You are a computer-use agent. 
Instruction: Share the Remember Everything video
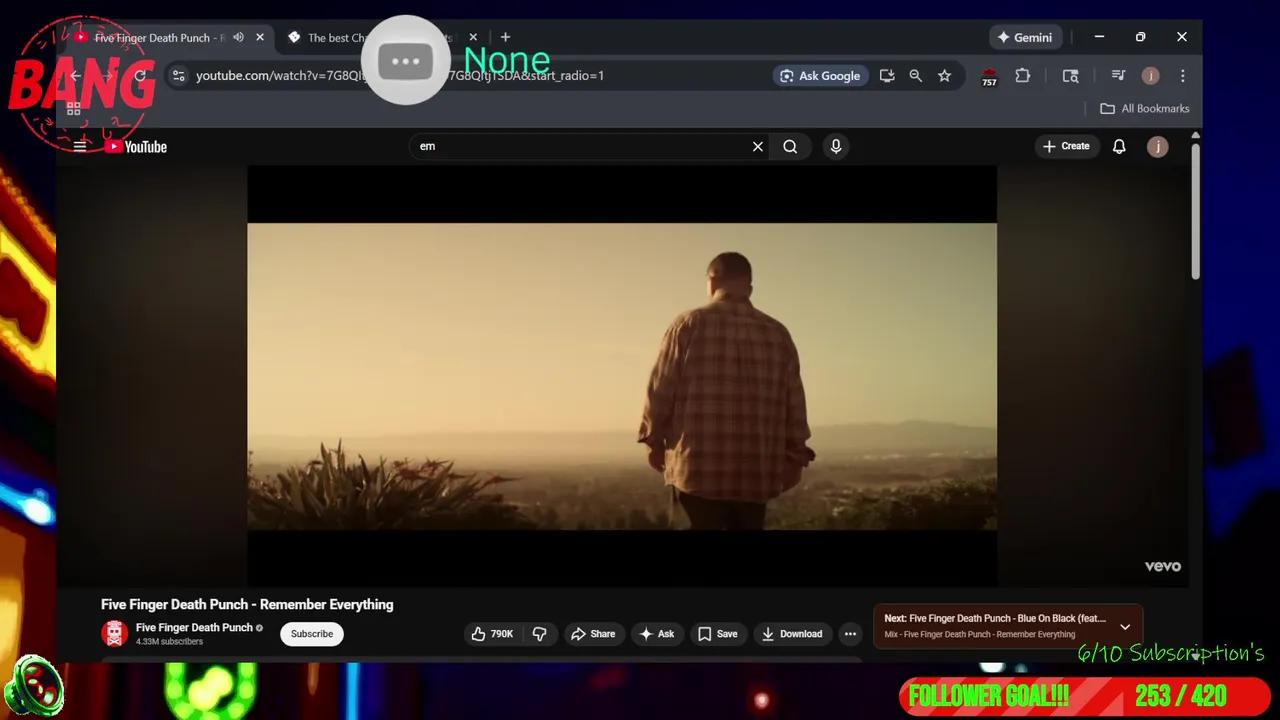pyautogui.click(x=593, y=634)
